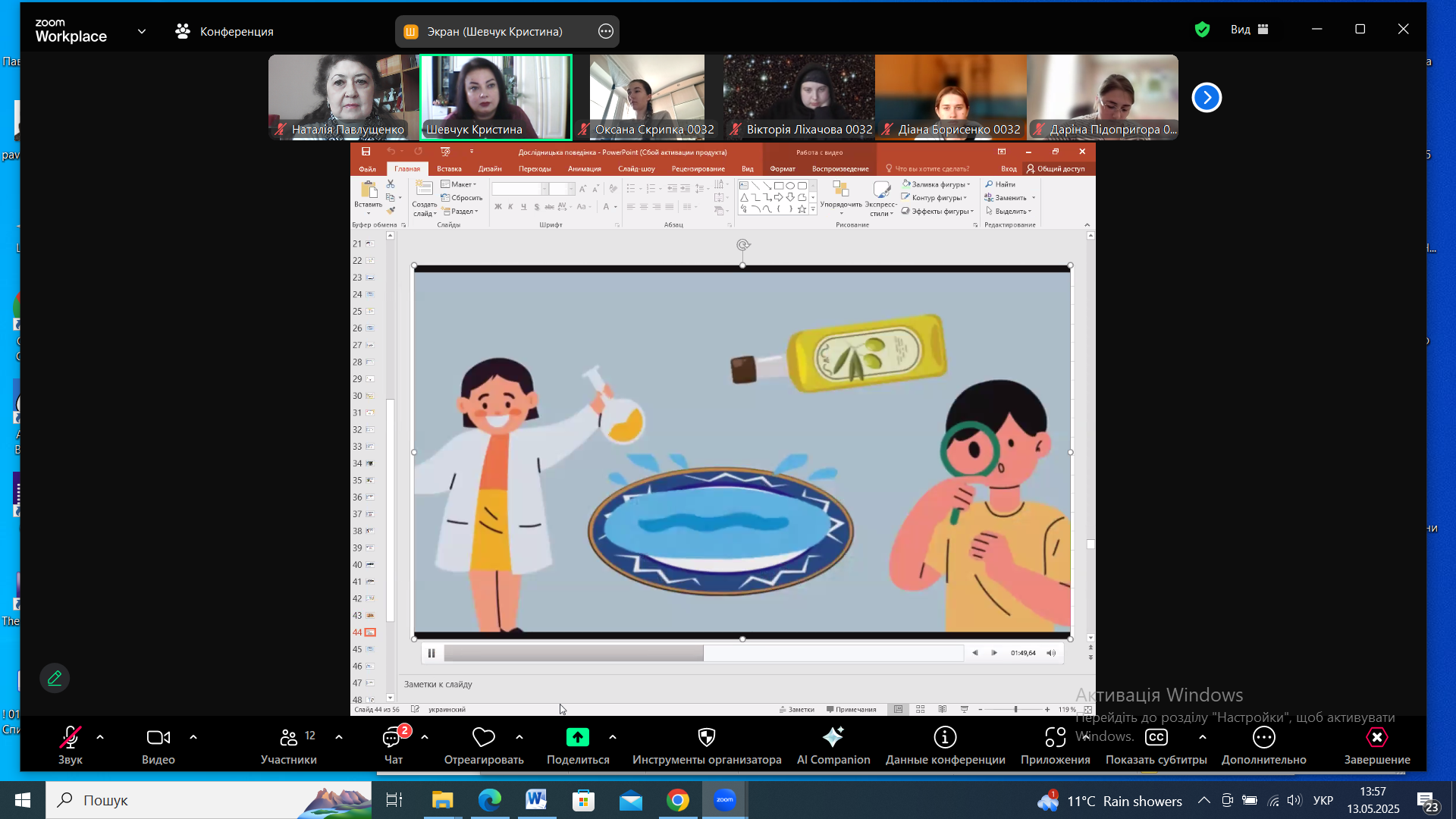The height and width of the screenshot is (819, 1456).
Task: Open Заливка фигуры shape fill dropdown
Action: point(936,184)
